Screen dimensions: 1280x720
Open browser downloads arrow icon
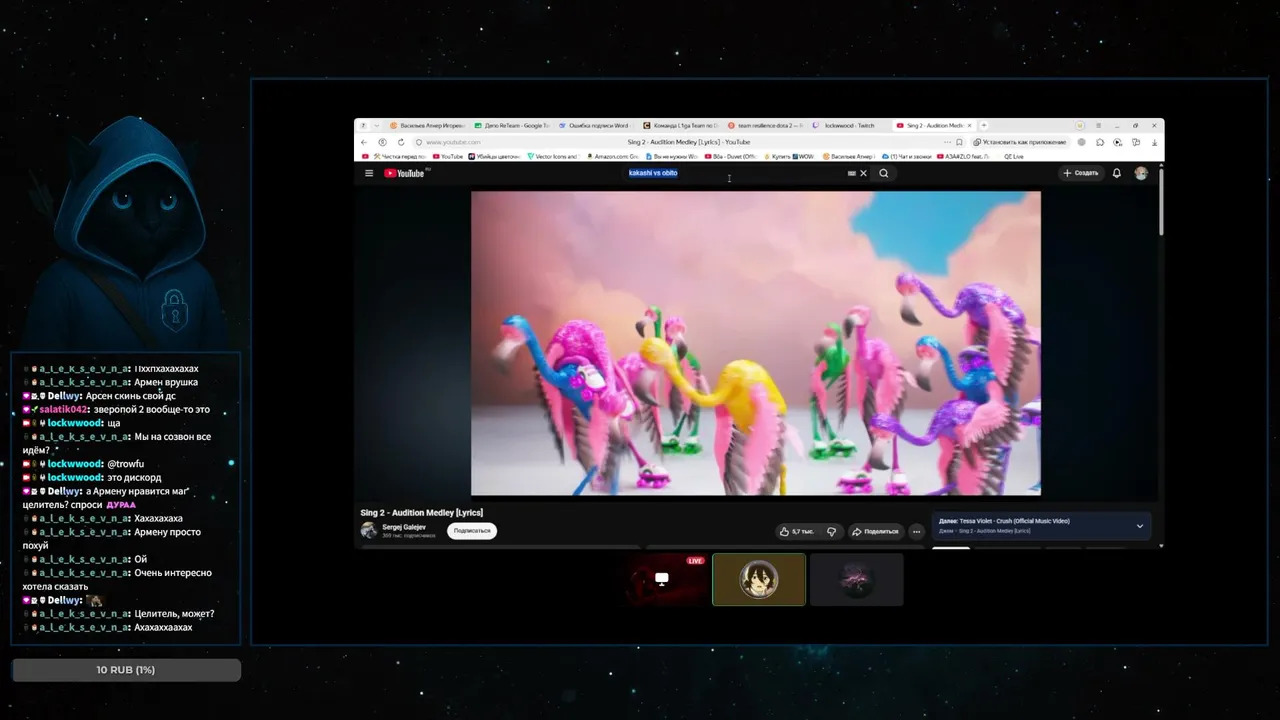click(x=1154, y=142)
